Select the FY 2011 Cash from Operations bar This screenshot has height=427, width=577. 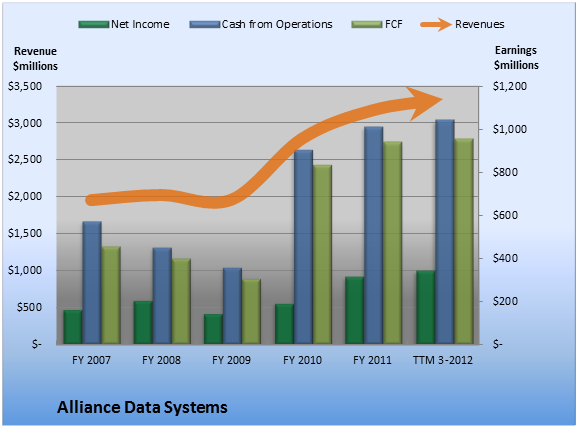[374, 236]
